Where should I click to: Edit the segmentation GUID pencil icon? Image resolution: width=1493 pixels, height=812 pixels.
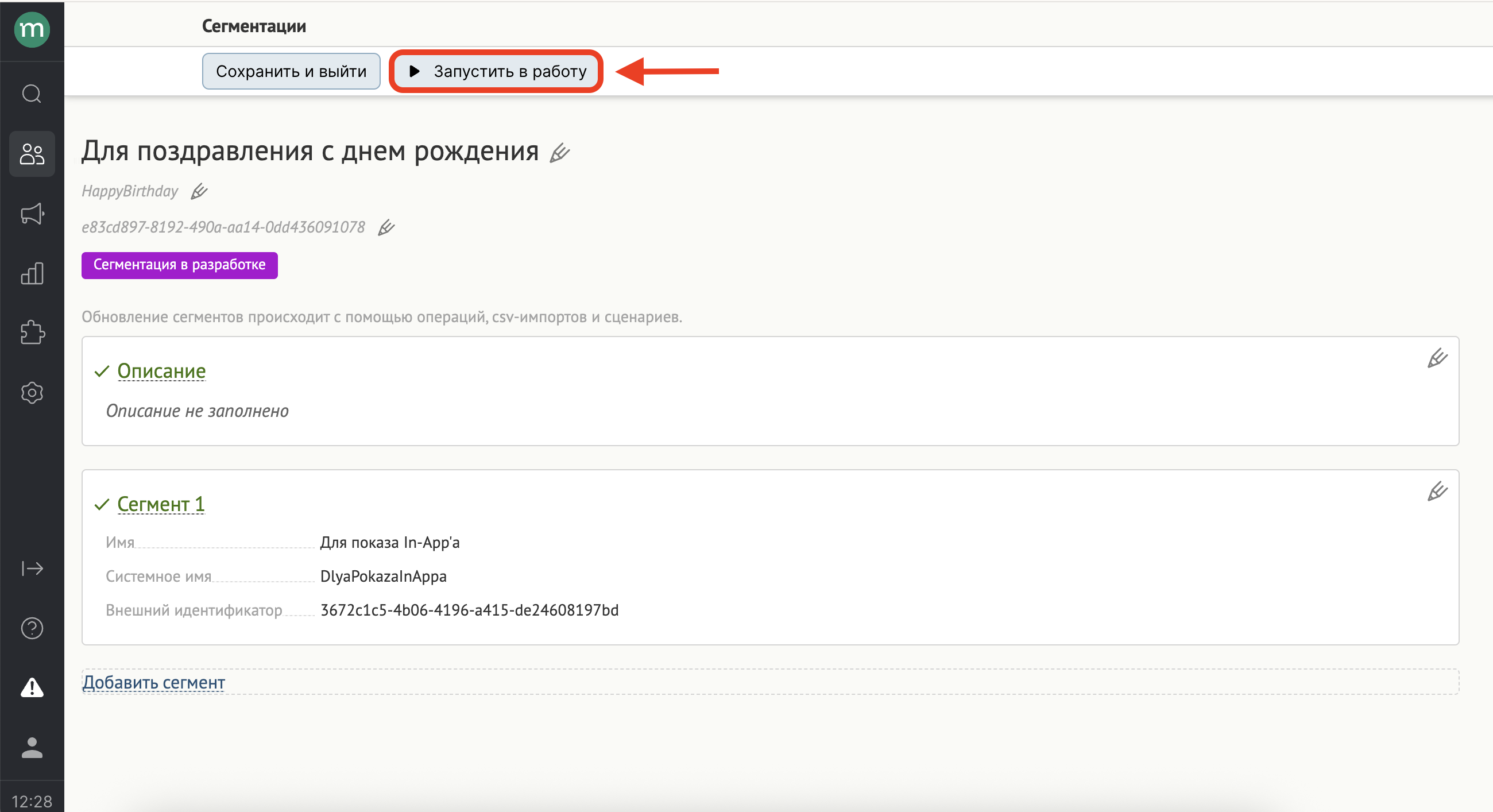(x=386, y=228)
